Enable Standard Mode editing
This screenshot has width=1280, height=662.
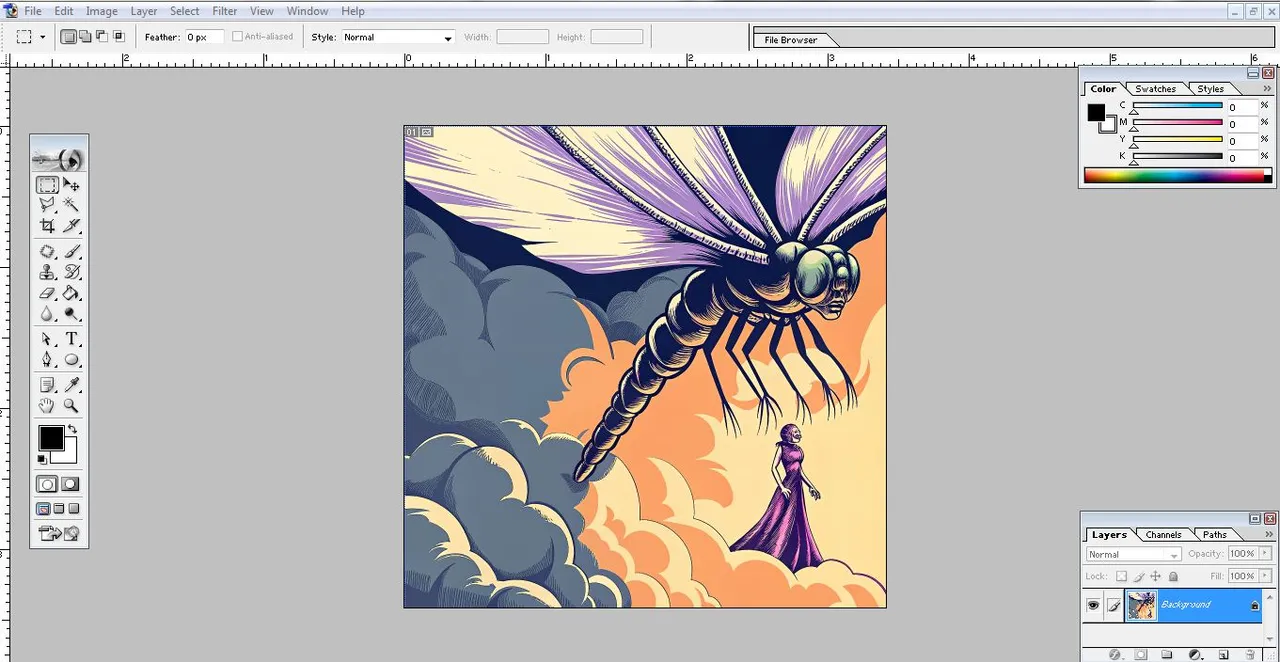(47, 484)
